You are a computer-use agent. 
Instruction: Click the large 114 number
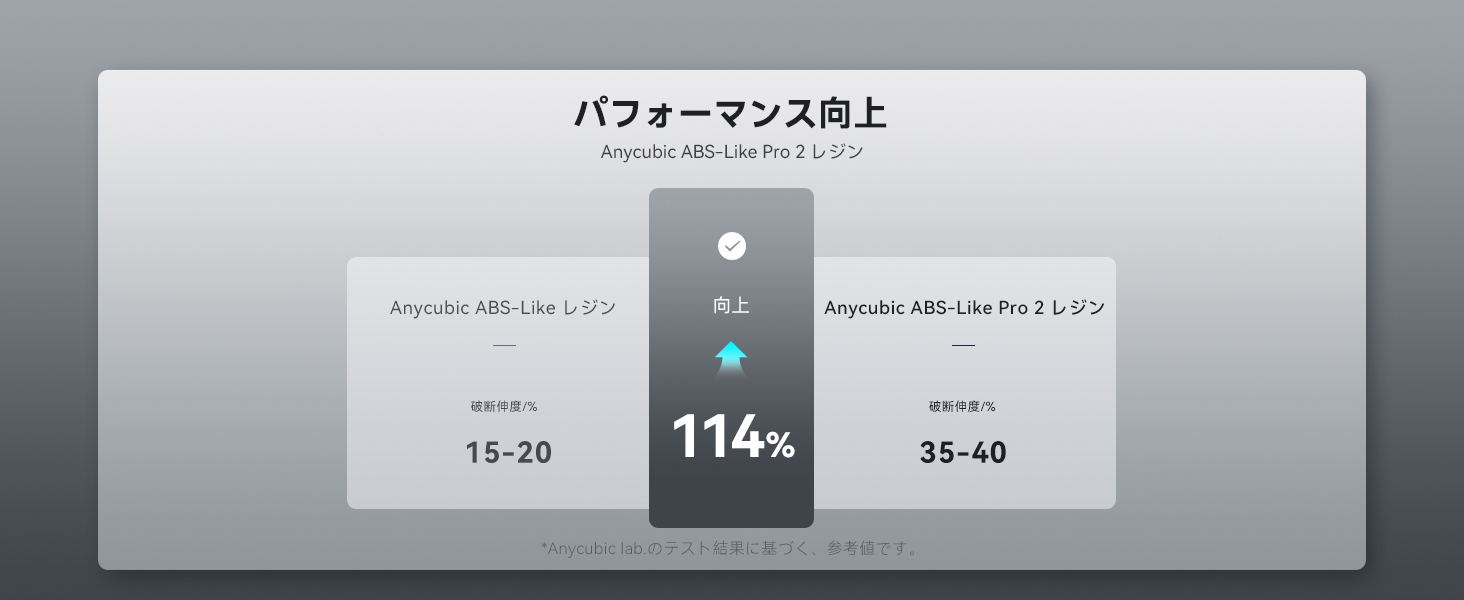pyautogui.click(x=717, y=438)
